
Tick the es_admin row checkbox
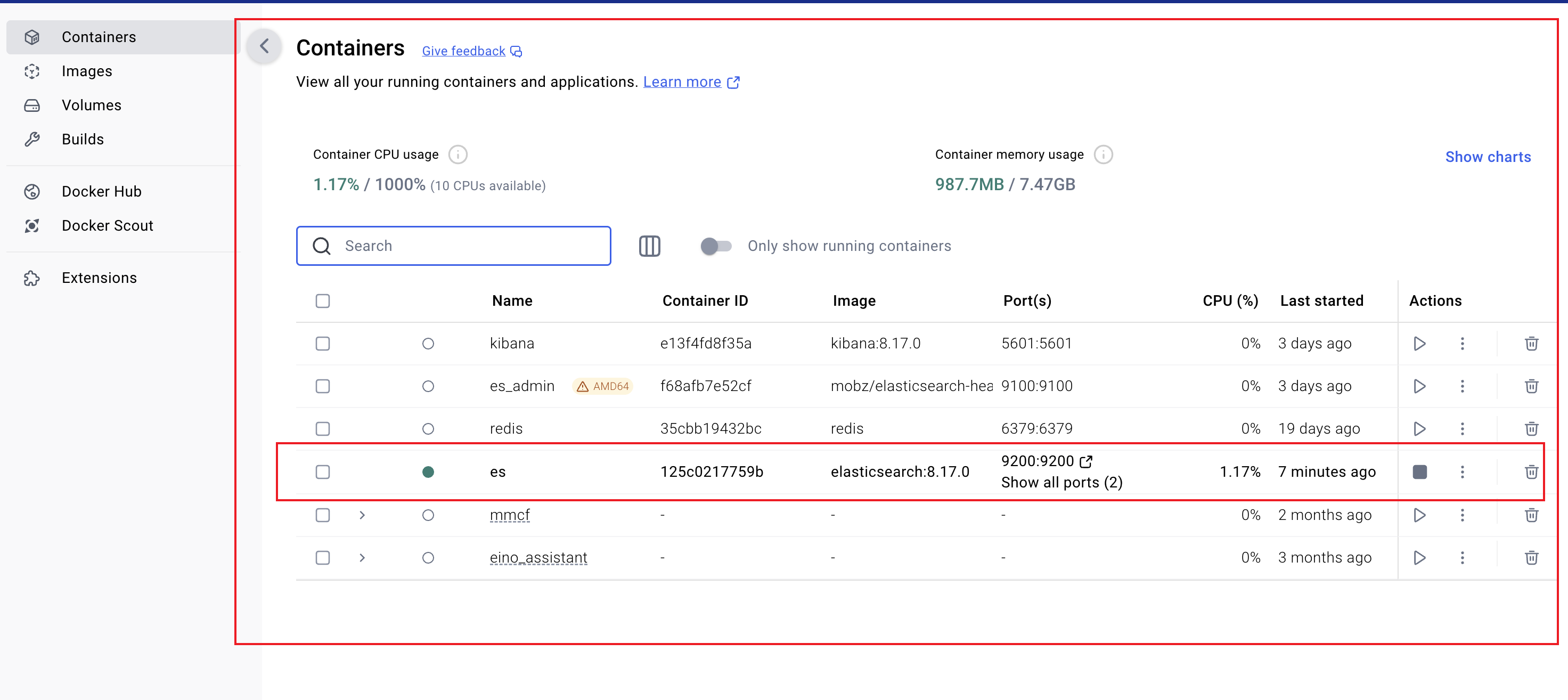click(323, 386)
